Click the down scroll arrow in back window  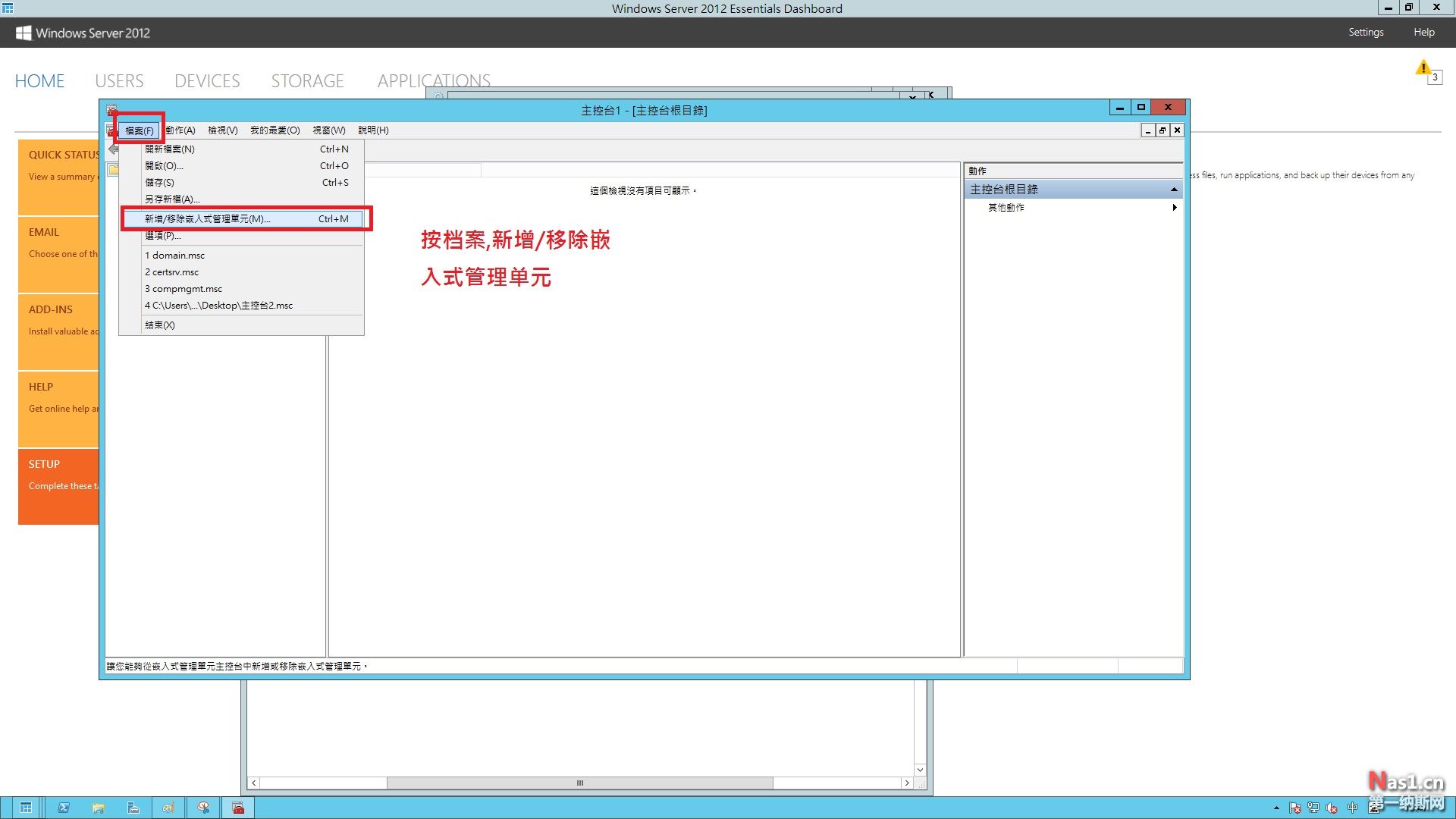click(920, 770)
